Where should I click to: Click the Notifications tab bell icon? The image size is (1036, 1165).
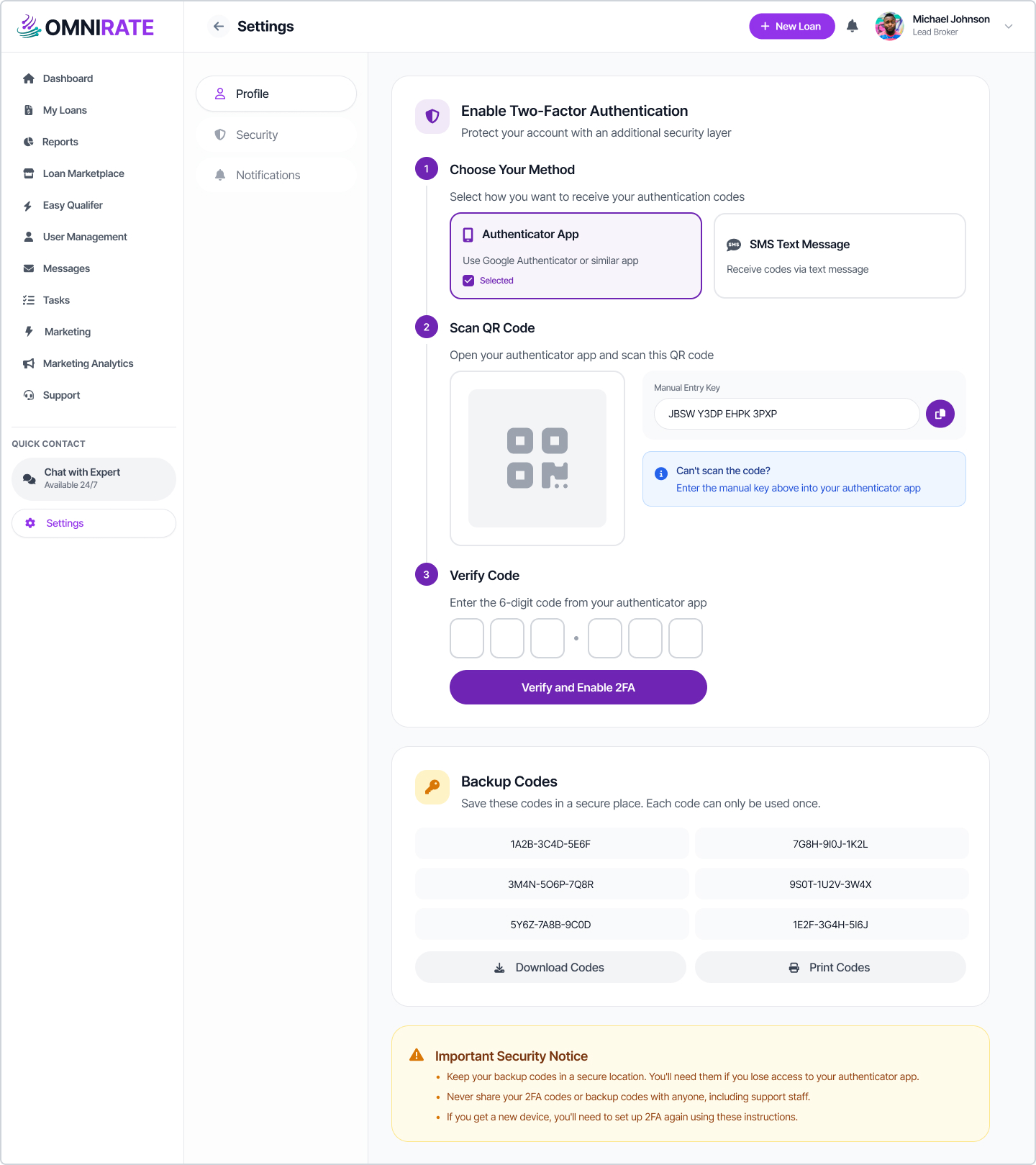point(220,175)
